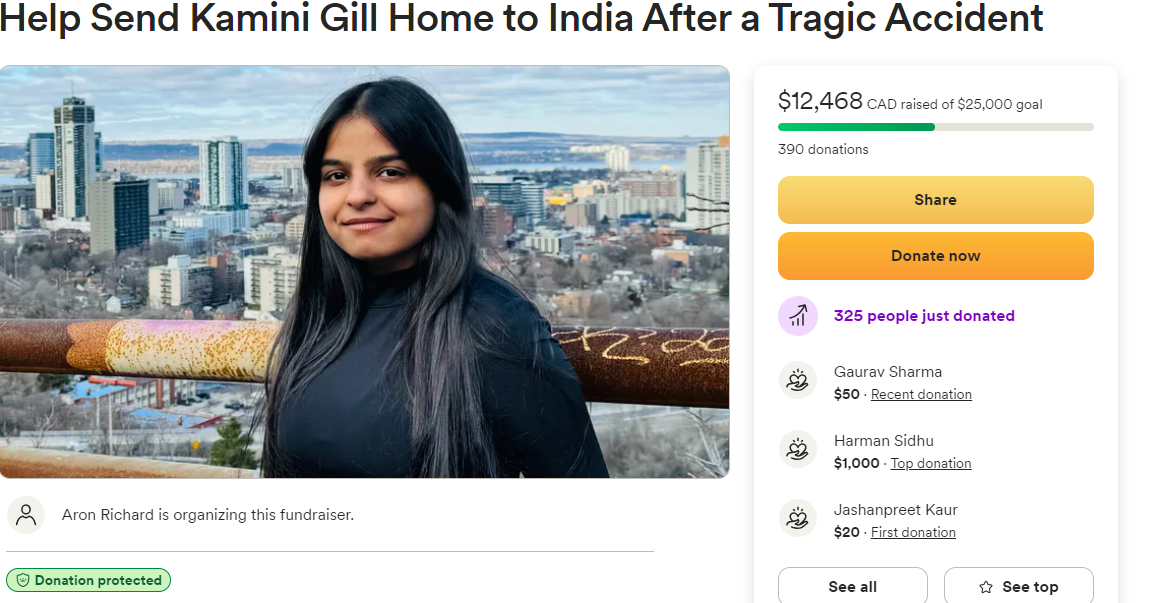Click the fundraiser cover photo
Viewport: 1153px width, 603px height.
point(365,271)
